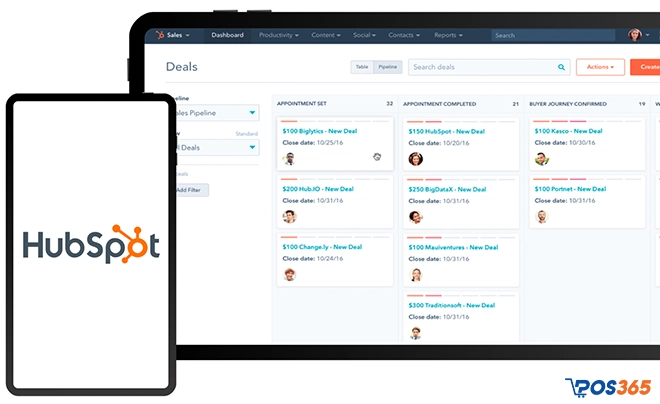The image size is (660, 404).
Task: Open the $250 BigDataX - New Deal link
Action: (447, 189)
